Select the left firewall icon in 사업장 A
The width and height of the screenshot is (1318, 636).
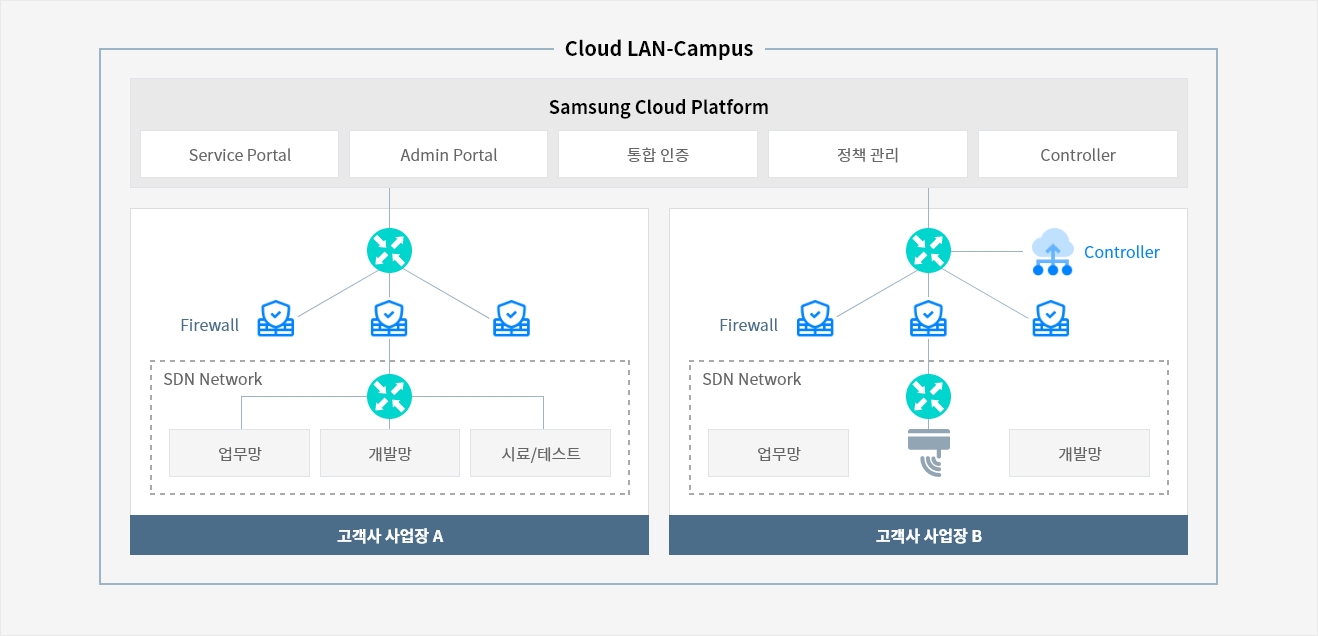276,318
